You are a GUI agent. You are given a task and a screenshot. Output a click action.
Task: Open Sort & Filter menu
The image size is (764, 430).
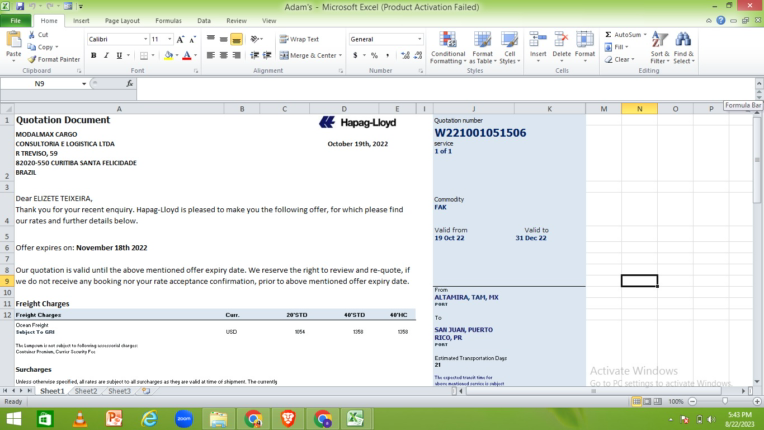click(x=660, y=47)
